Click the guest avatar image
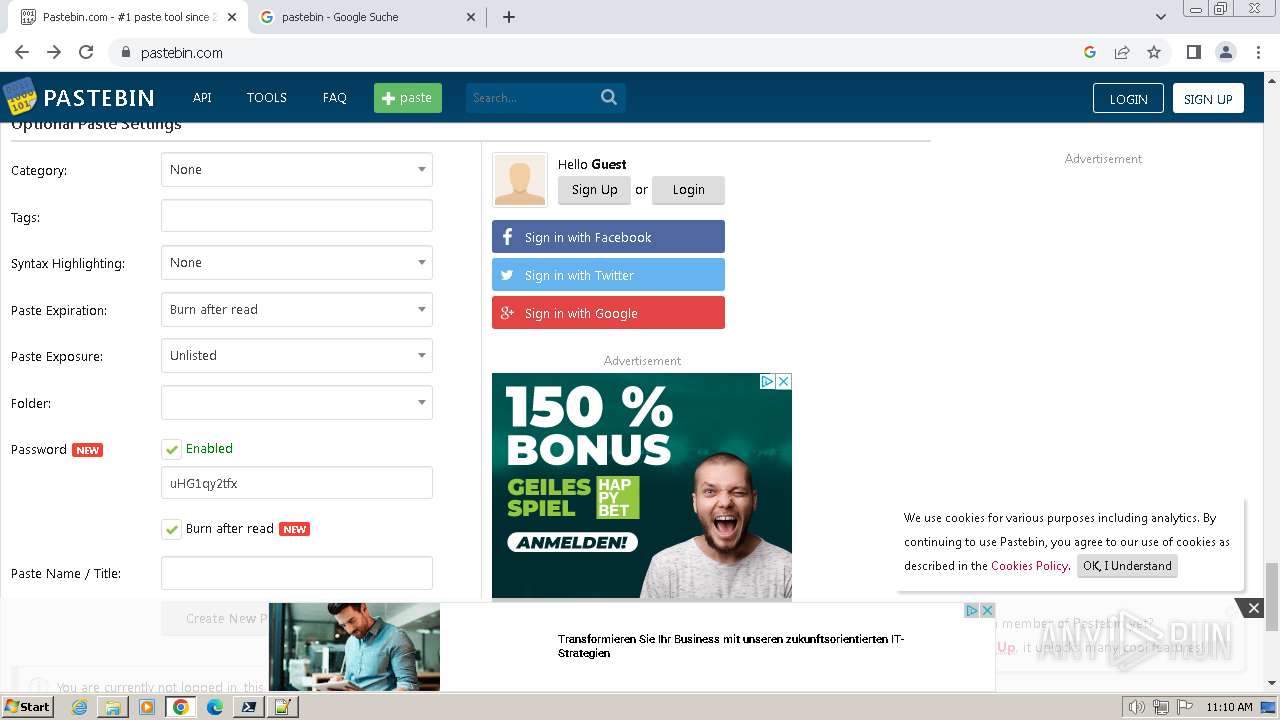Image resolution: width=1280 pixels, height=720 pixels. coord(520,180)
